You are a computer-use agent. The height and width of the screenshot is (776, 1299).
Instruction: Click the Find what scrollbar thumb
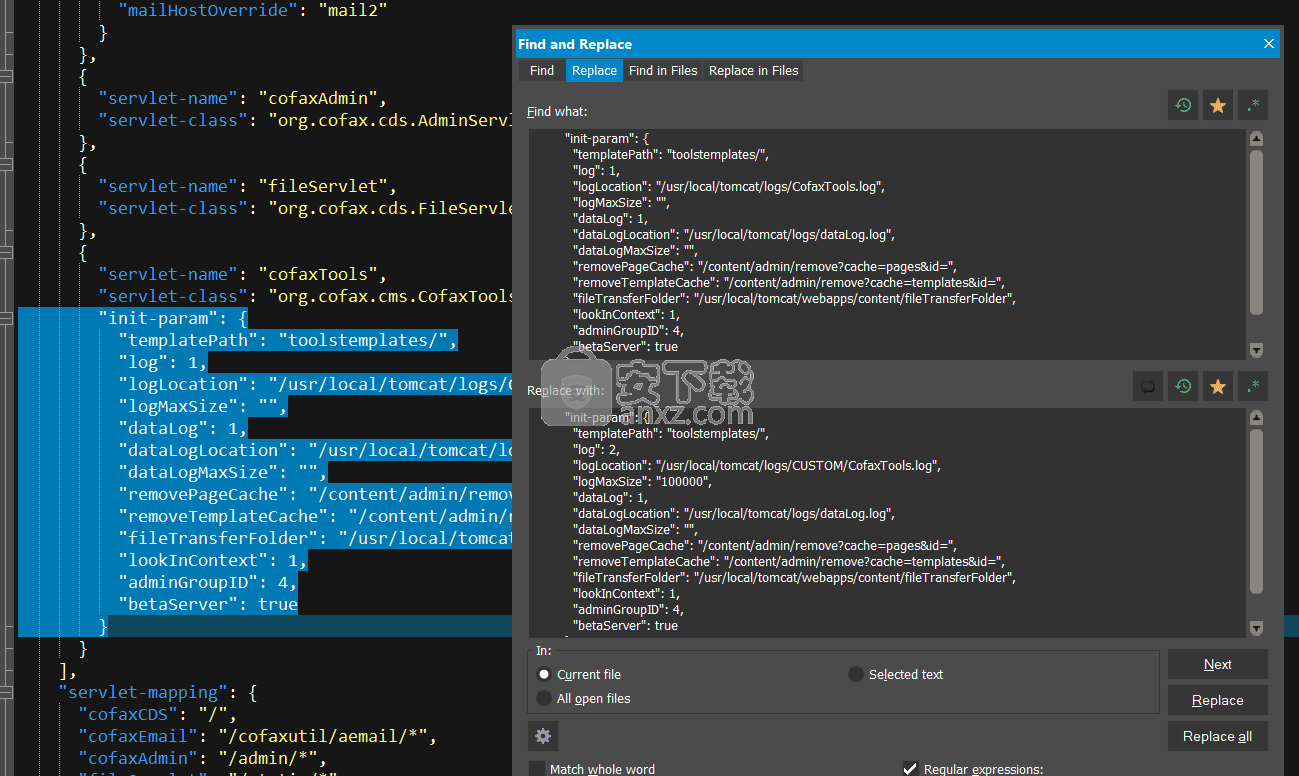pyautogui.click(x=1256, y=232)
